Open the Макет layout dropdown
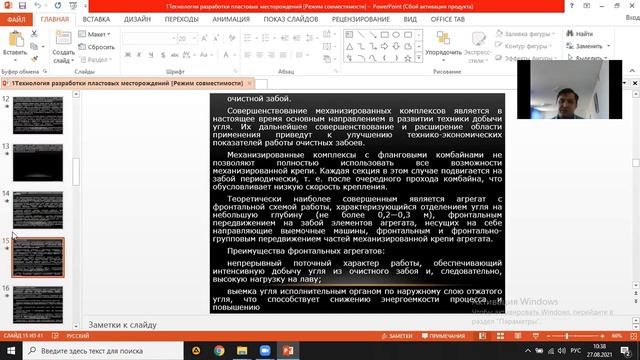 pos(95,34)
